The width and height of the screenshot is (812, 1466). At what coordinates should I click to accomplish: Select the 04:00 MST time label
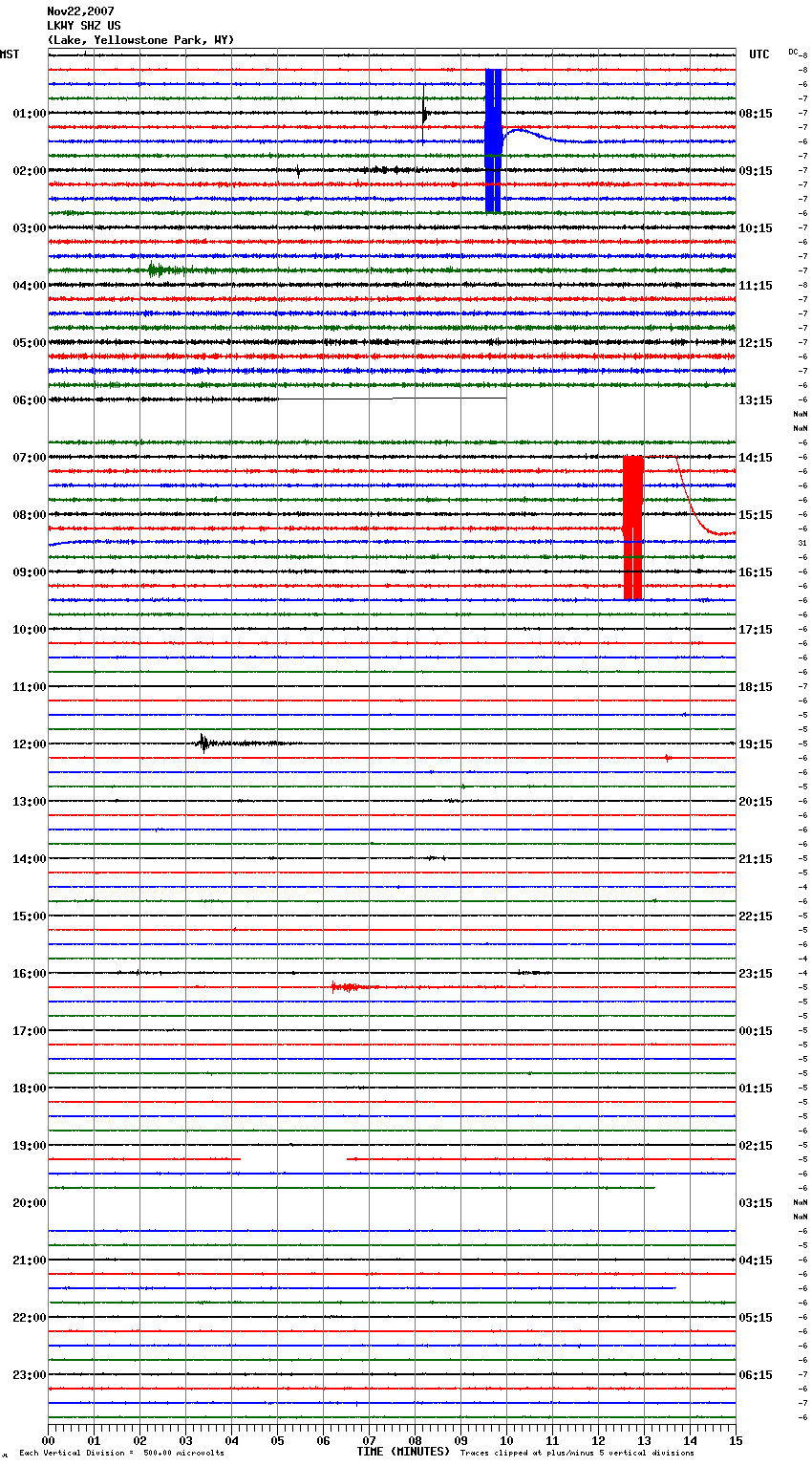[30, 286]
